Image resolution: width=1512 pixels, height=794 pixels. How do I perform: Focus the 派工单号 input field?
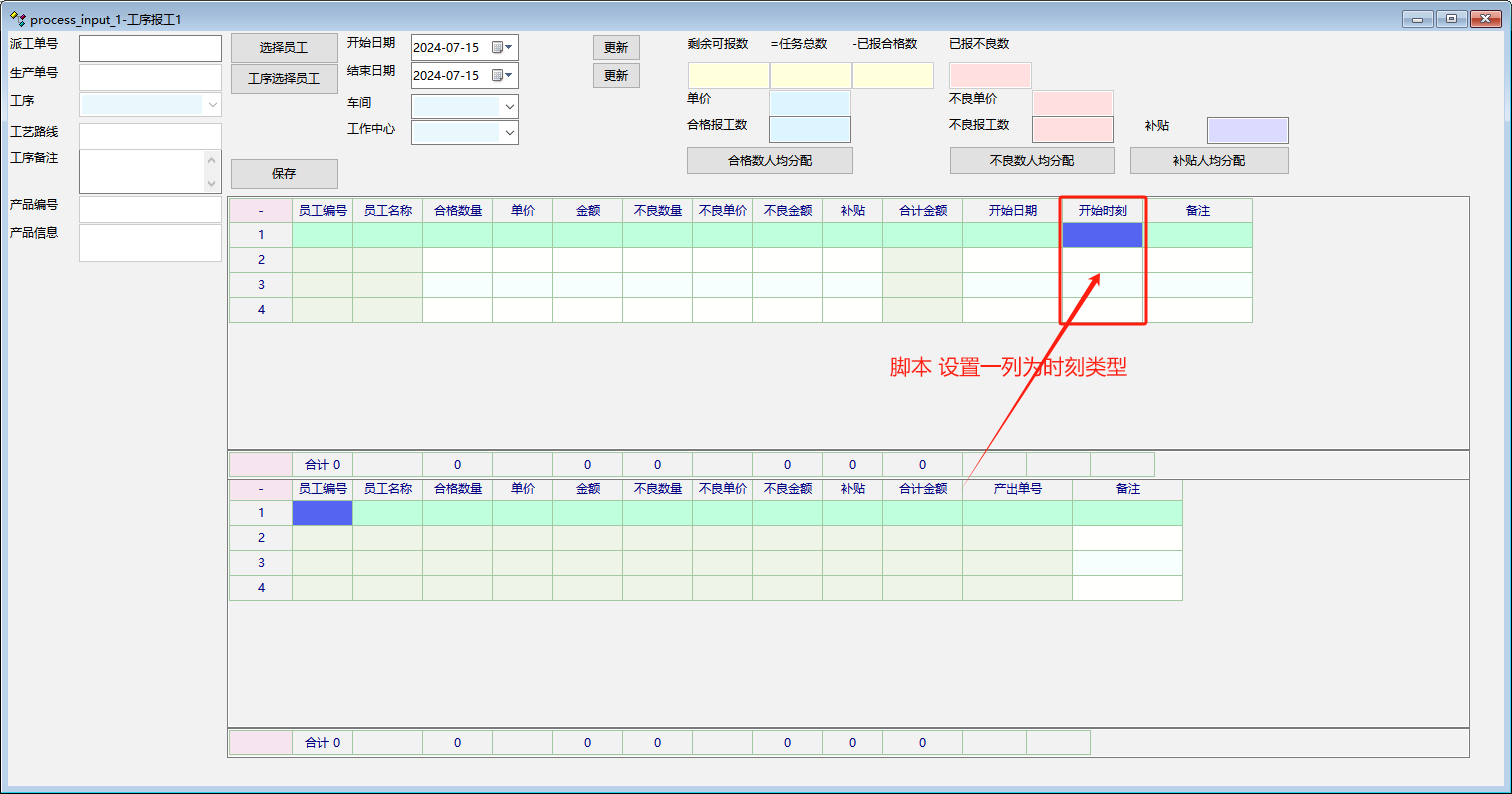click(x=150, y=48)
